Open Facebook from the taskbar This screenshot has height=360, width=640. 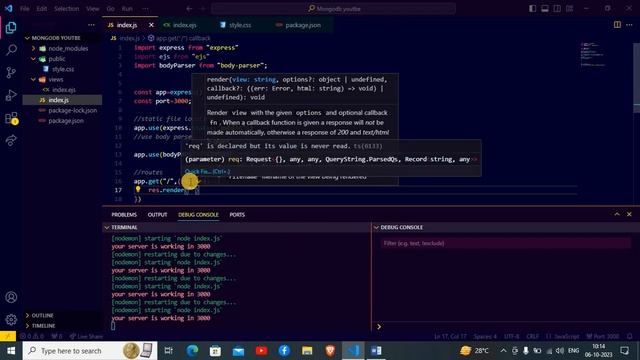coord(284,351)
